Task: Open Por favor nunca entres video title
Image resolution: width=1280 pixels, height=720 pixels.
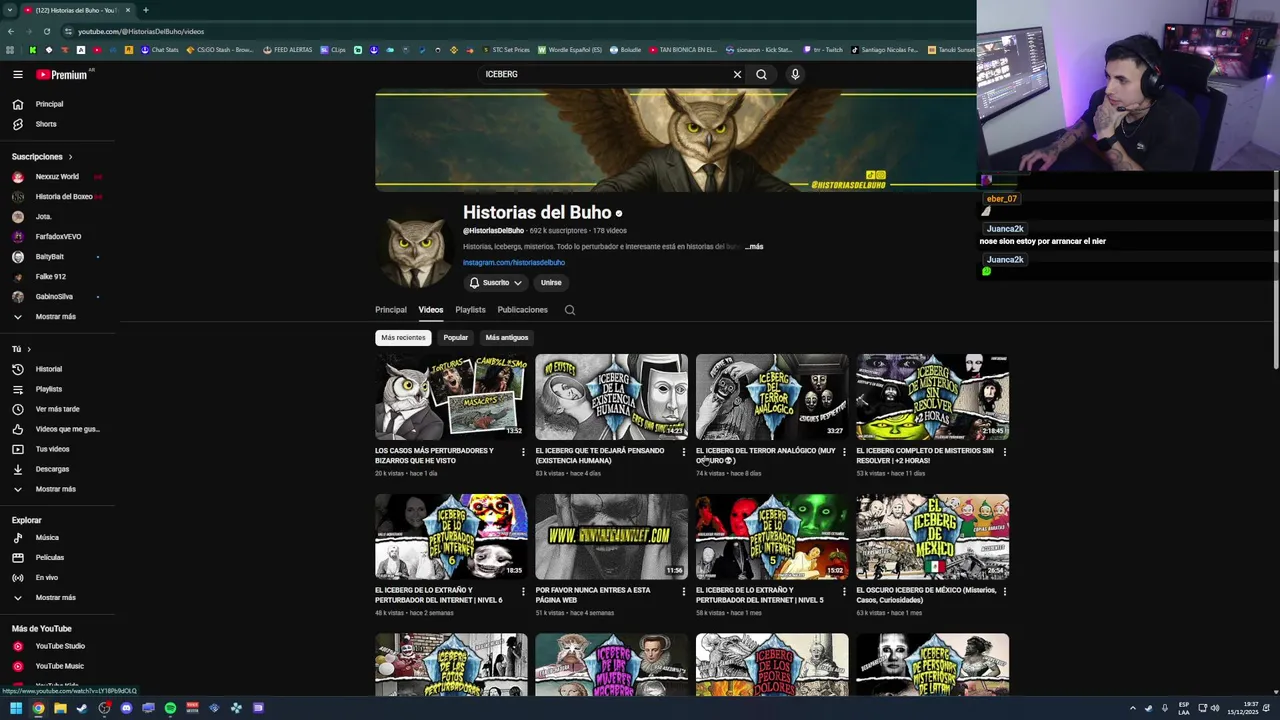Action: [x=592, y=595]
